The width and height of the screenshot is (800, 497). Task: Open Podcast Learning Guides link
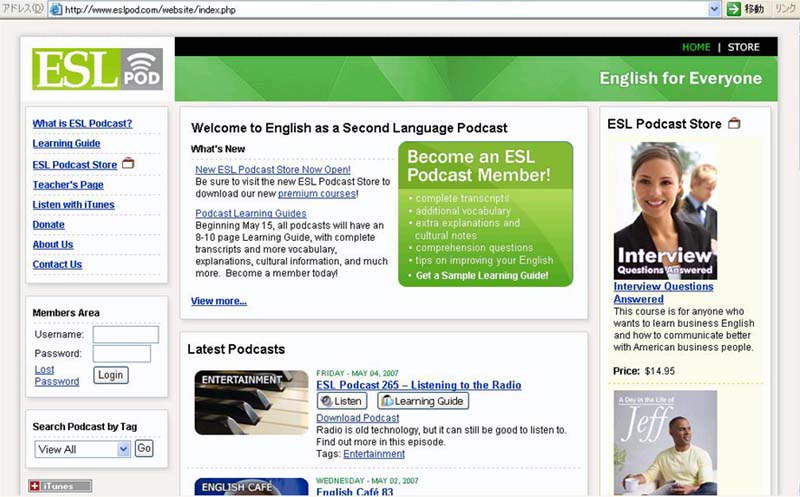[251, 213]
